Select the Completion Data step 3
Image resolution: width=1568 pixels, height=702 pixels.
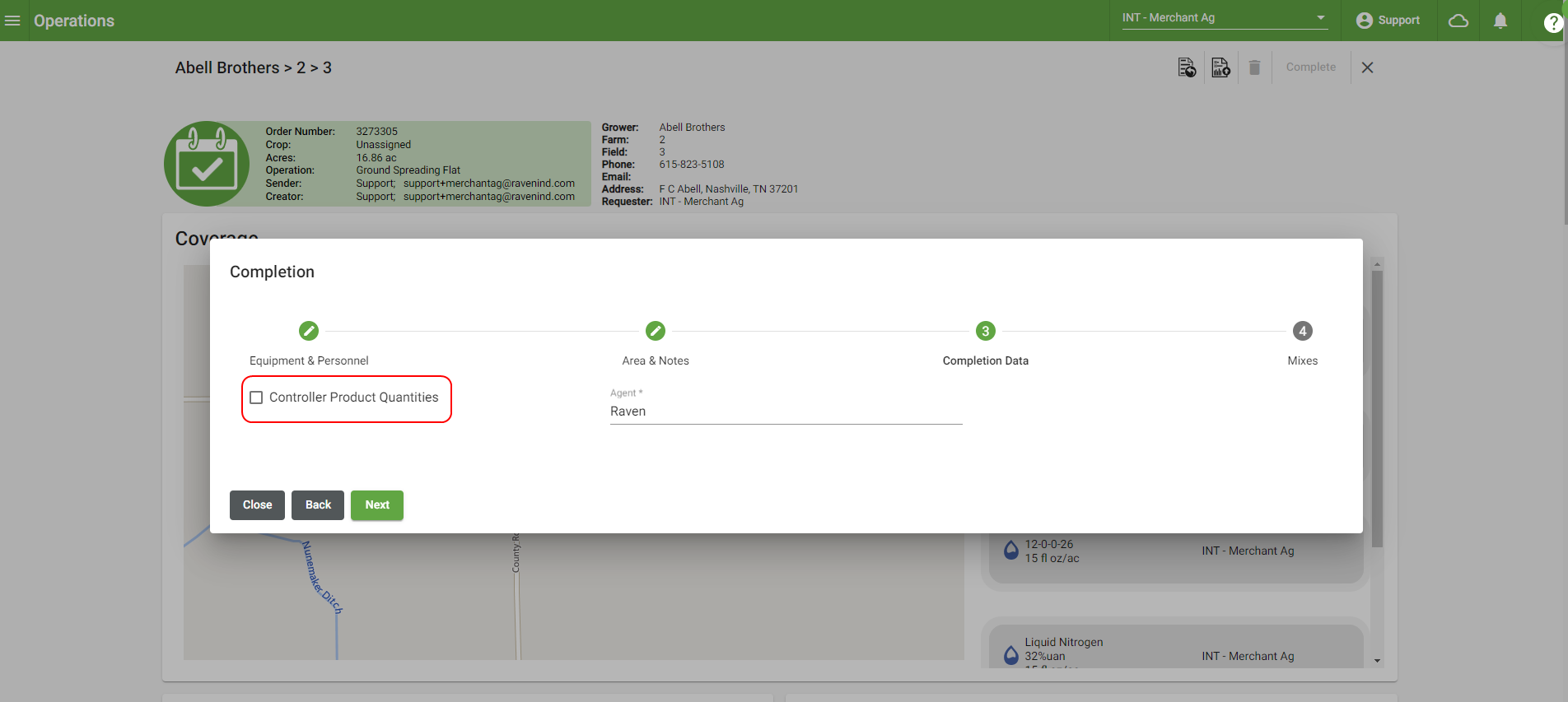click(985, 331)
